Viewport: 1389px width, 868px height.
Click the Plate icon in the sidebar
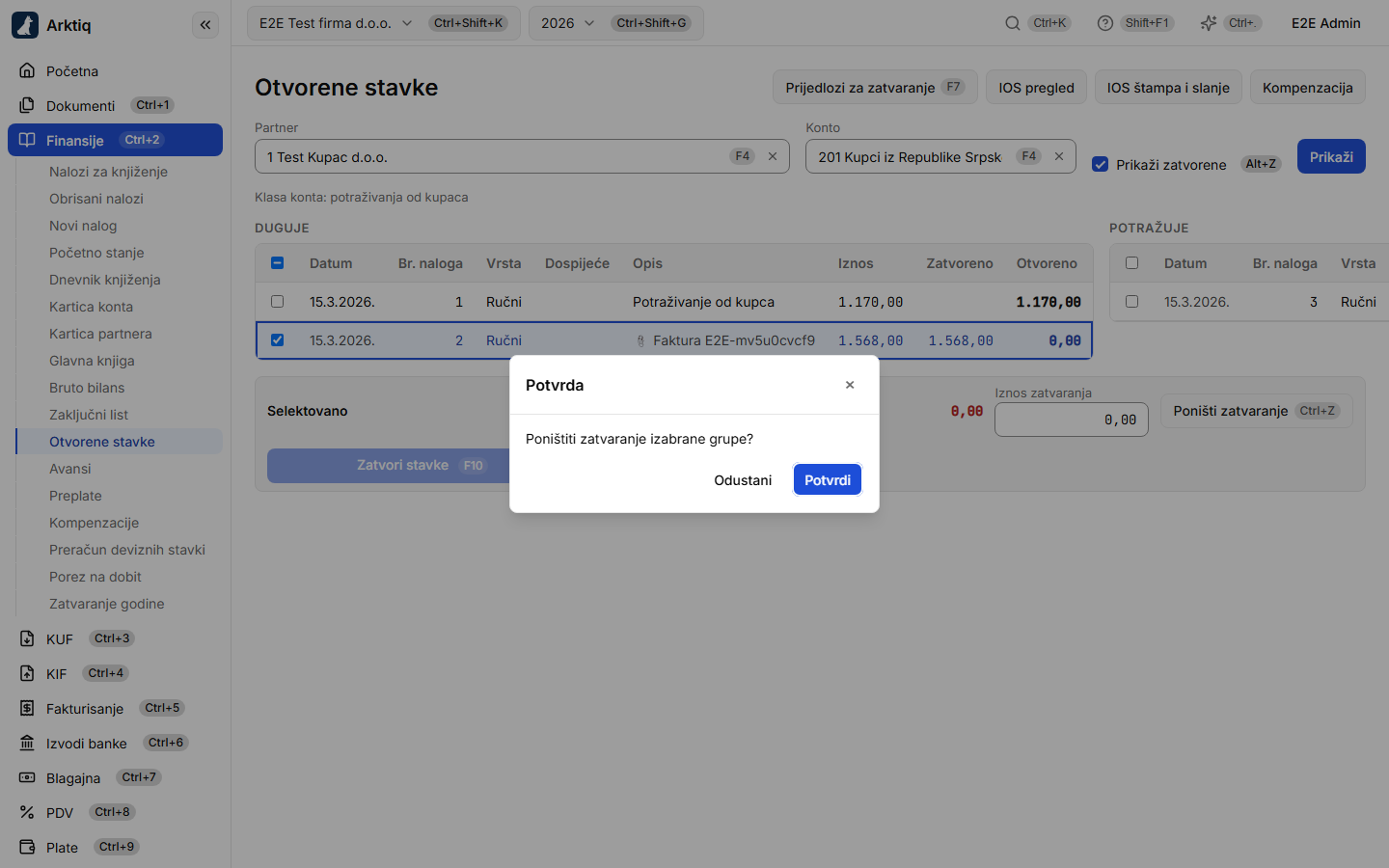[x=27, y=847]
